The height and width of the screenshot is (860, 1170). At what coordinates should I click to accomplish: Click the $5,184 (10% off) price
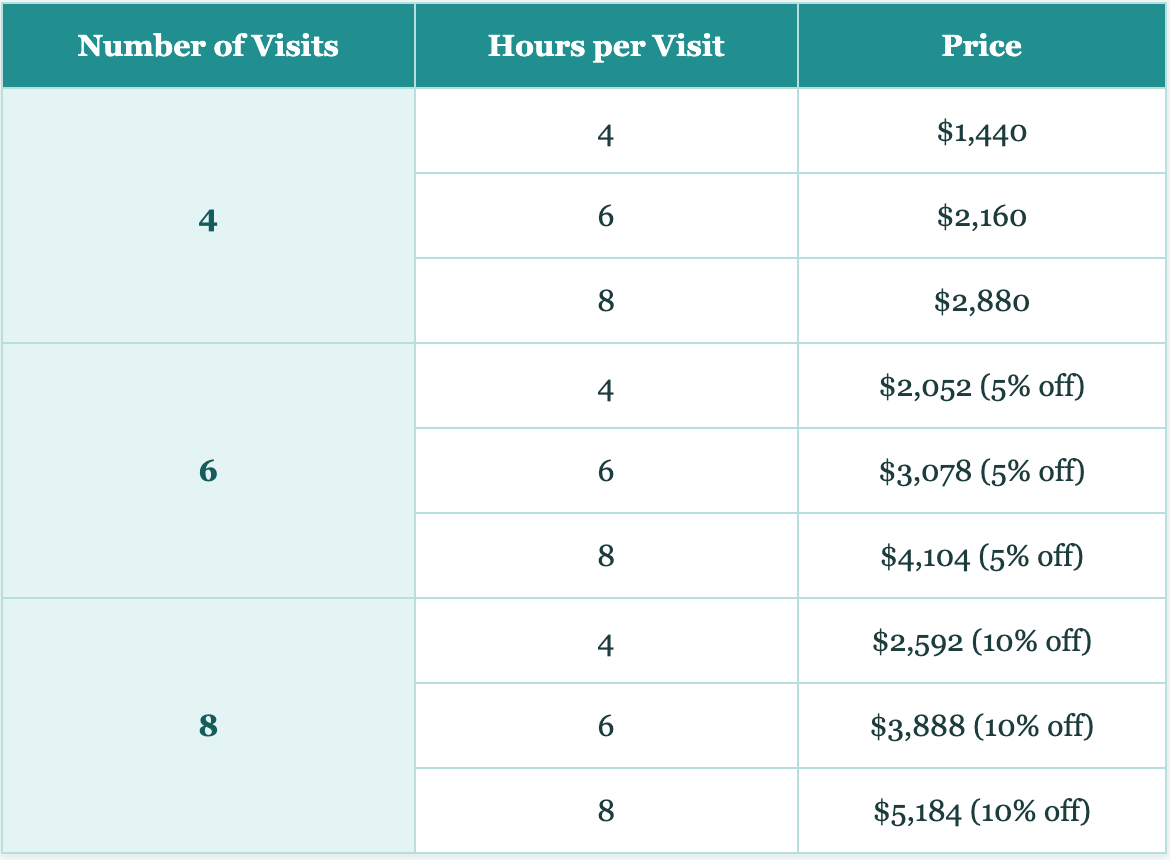981,811
